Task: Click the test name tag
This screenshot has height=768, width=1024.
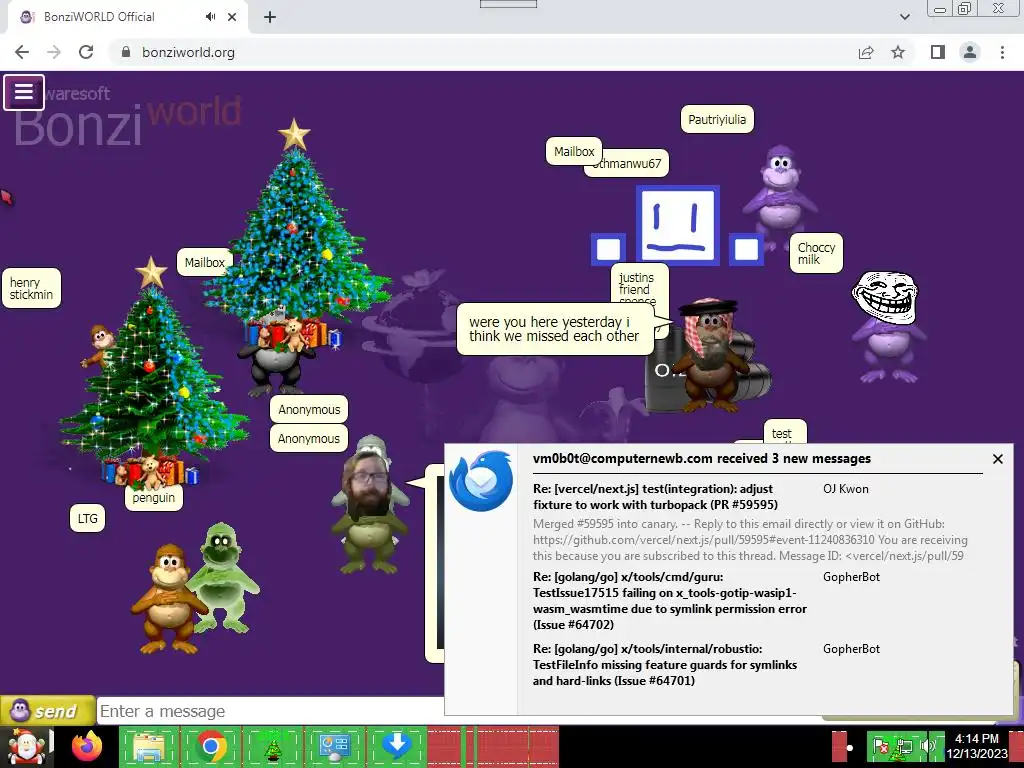Action: [x=784, y=432]
